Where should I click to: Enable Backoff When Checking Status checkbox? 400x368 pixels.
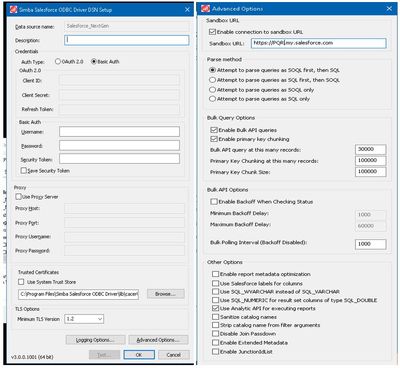(214, 202)
